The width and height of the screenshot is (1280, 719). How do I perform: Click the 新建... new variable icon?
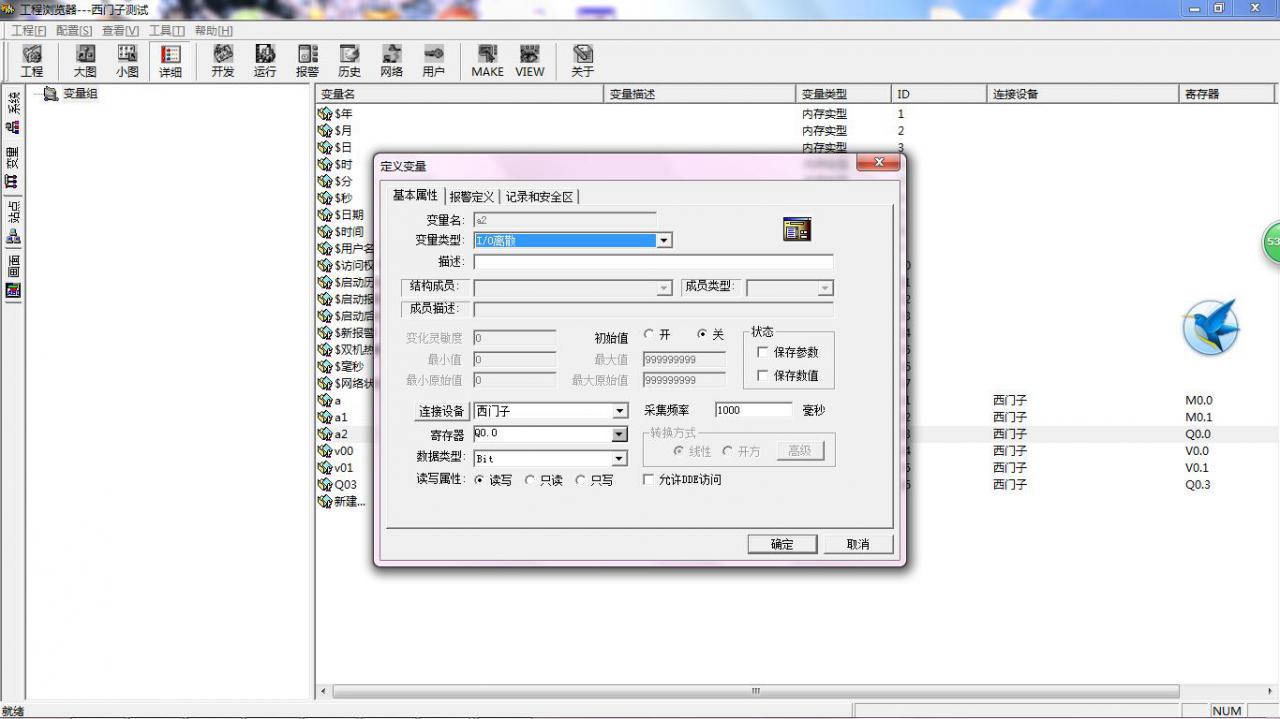click(x=325, y=501)
